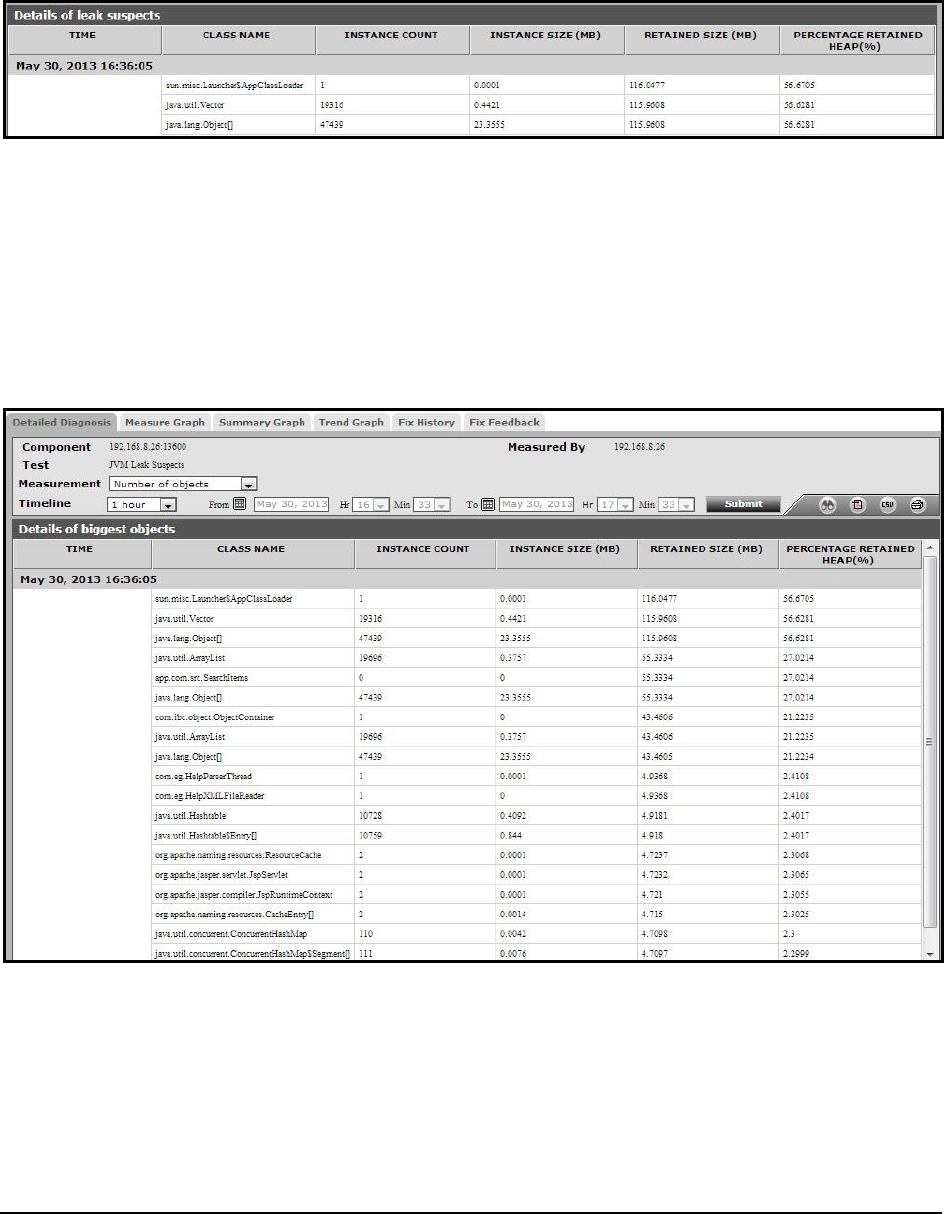Viewport: 944px width, 1214px height.
Task: Export data using the CSV icon
Action: (x=887, y=505)
